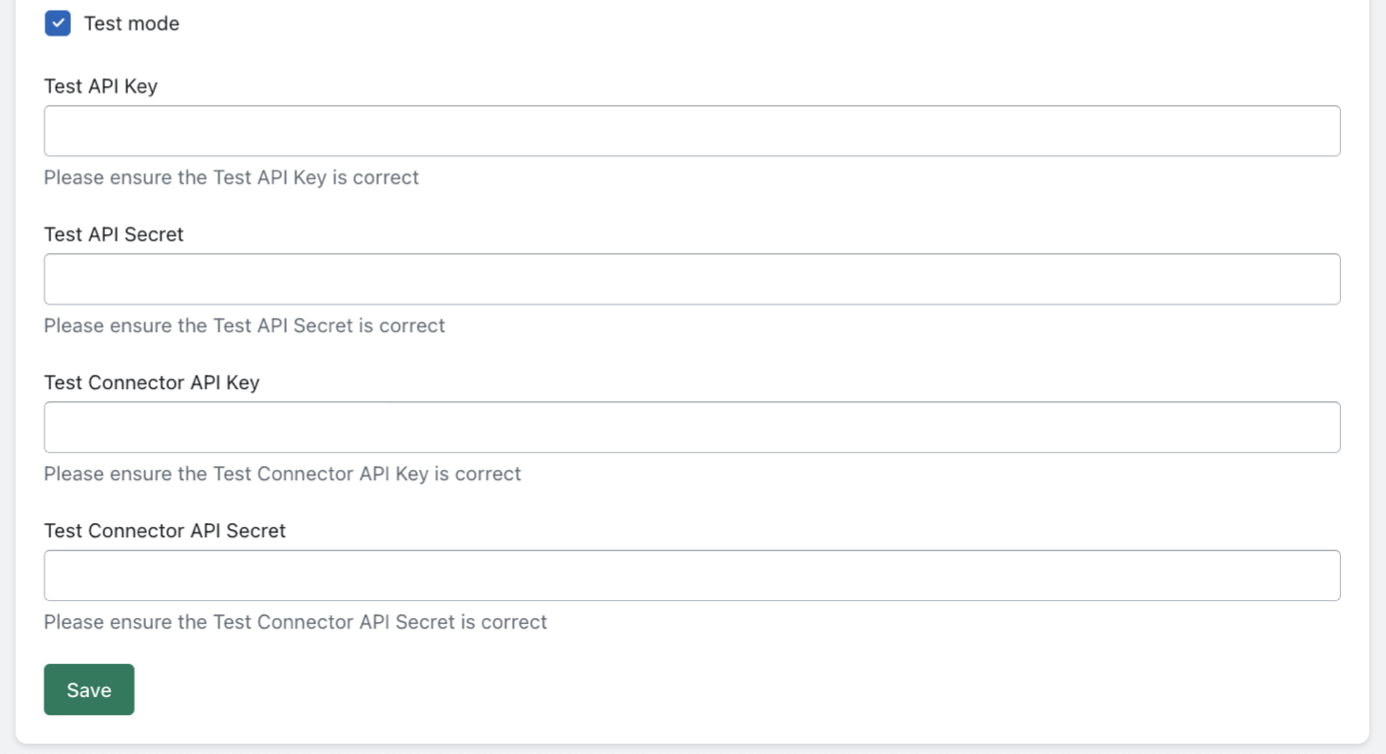Image resolution: width=1386 pixels, height=754 pixels.
Task: Click the "Test Connector API Key" label
Action: click(152, 382)
